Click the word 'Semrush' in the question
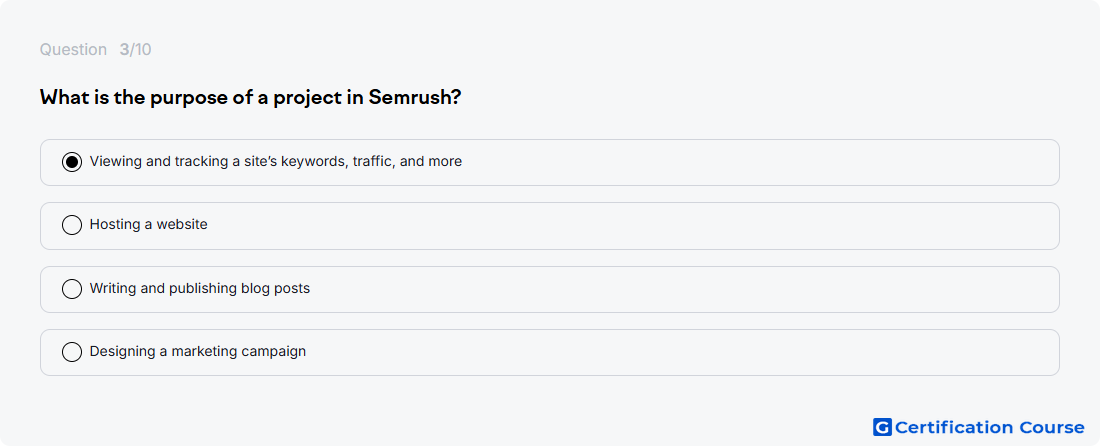1100x446 pixels. [414, 97]
